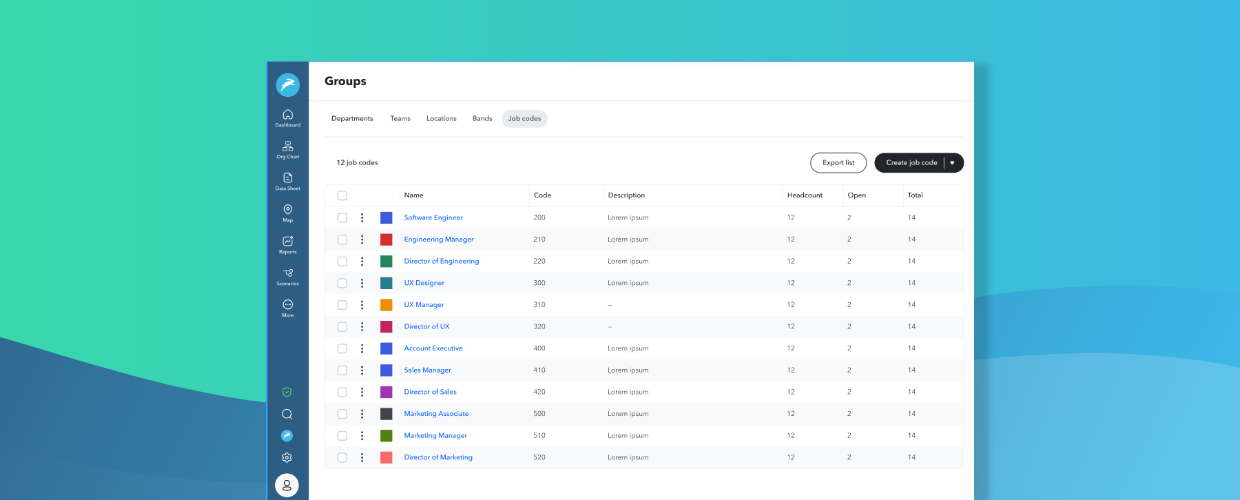
Task: Switch to the Locations tab
Action: coord(441,119)
